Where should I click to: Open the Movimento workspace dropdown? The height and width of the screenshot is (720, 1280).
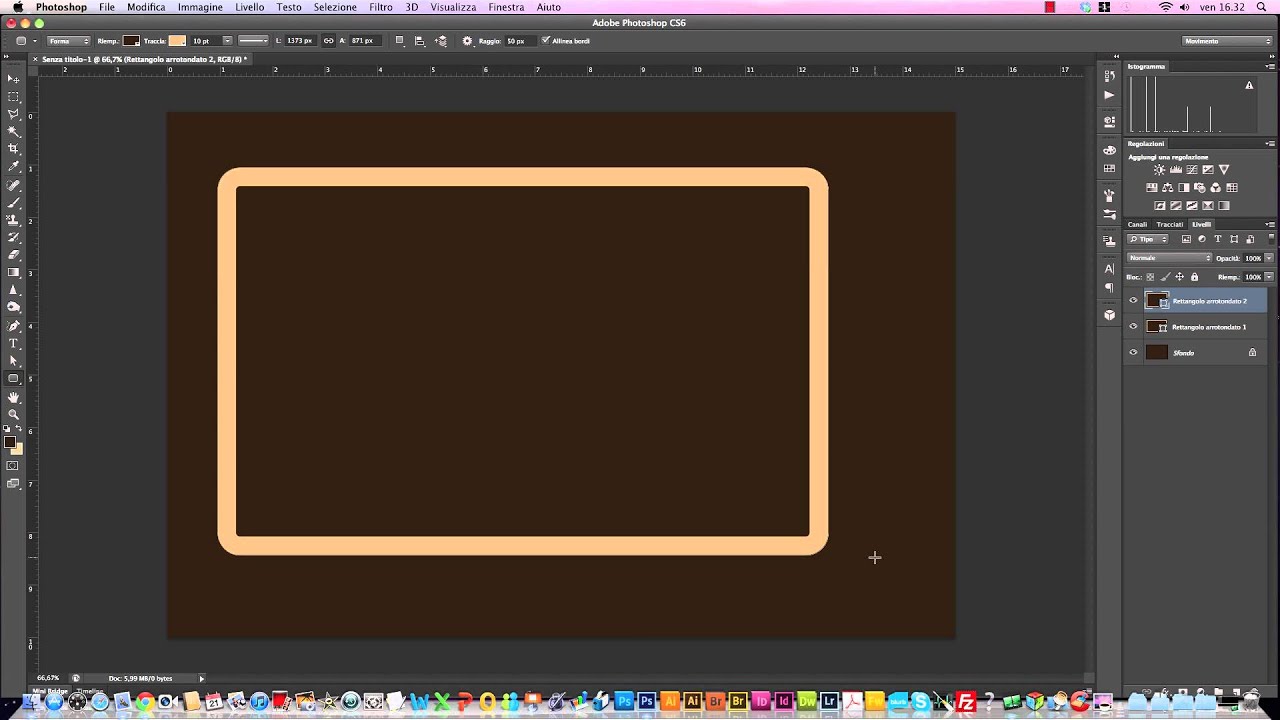point(1226,41)
